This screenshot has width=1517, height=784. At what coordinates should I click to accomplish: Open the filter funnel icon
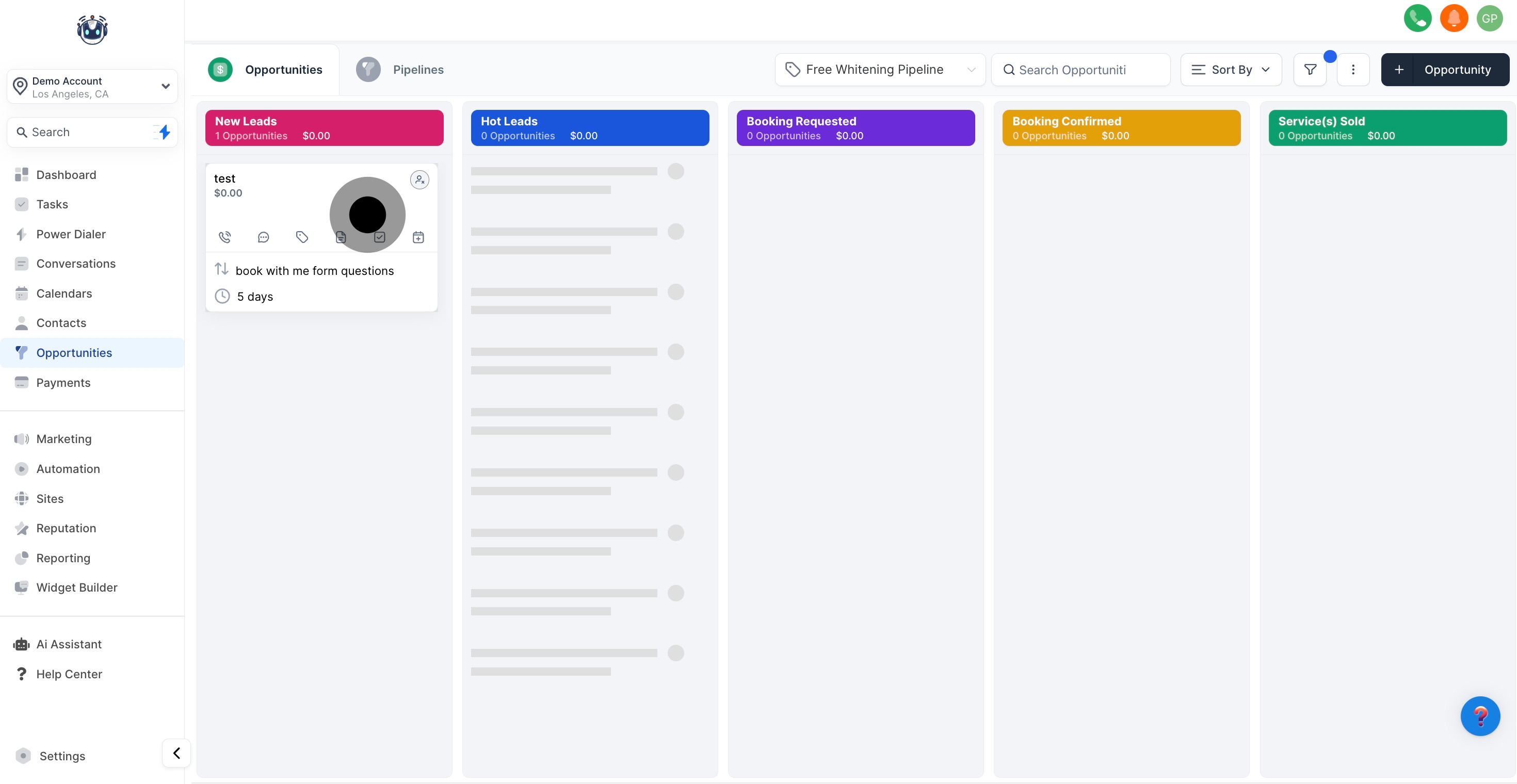pyautogui.click(x=1310, y=70)
